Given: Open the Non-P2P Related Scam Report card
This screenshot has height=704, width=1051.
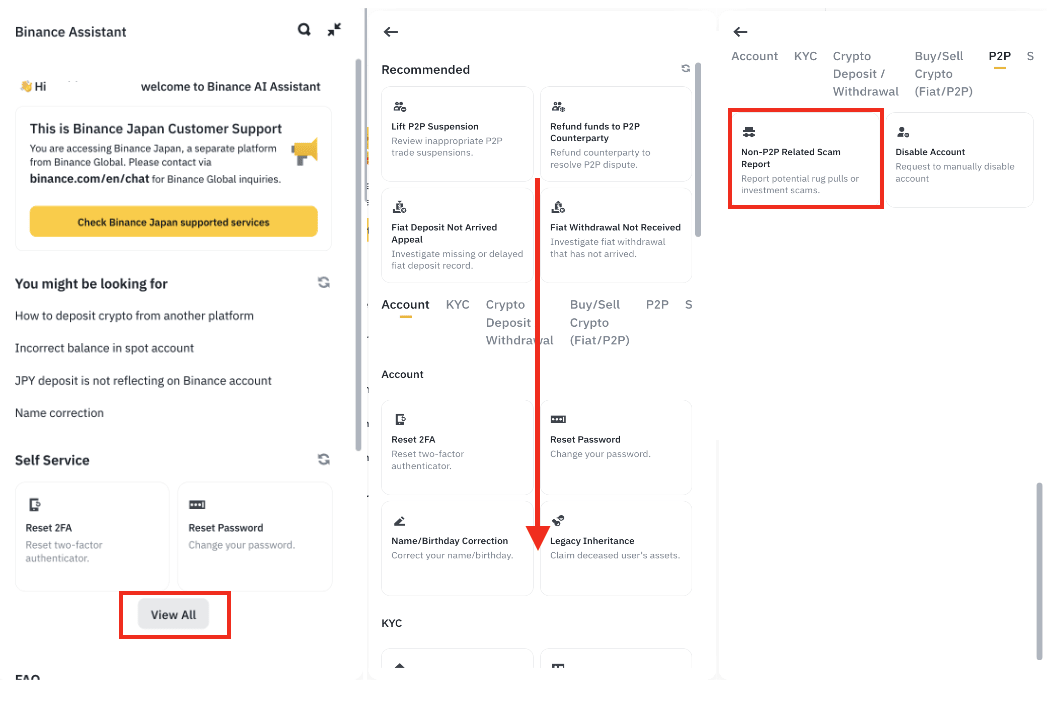Looking at the screenshot, I should click(806, 160).
